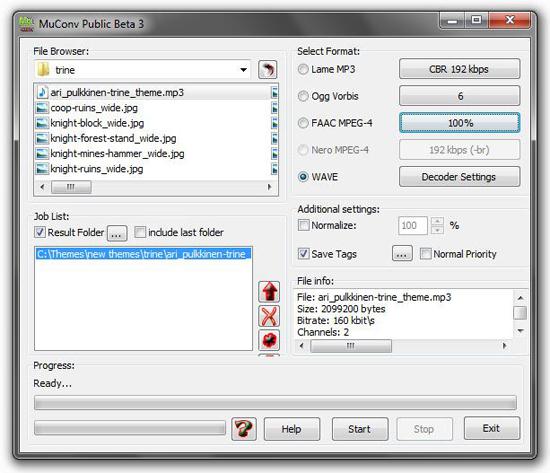Click Bitrate: 160 kbit\s info line
Screen dimensions: 550x473
click(336, 320)
